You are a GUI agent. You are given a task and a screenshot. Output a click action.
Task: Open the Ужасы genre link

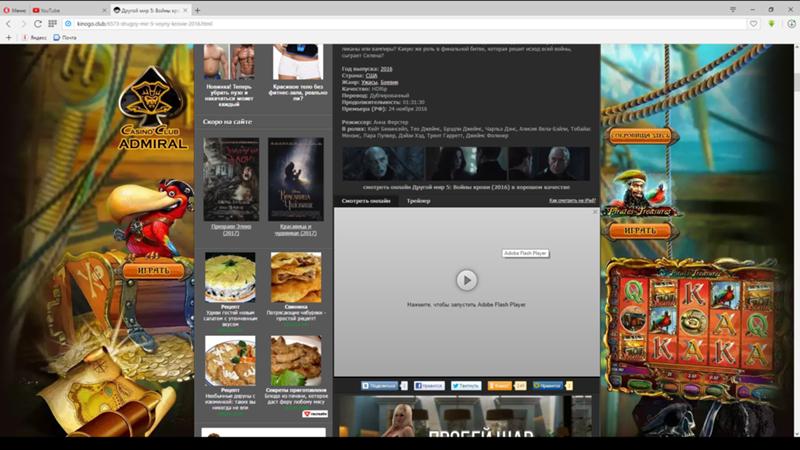369,82
